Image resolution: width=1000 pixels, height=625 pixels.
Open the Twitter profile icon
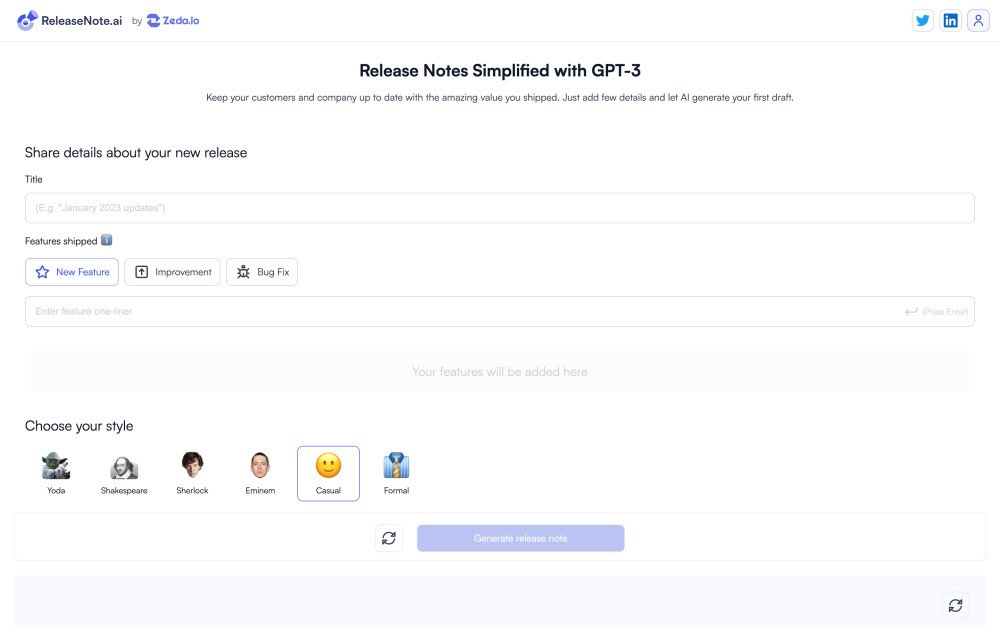[x=923, y=20]
